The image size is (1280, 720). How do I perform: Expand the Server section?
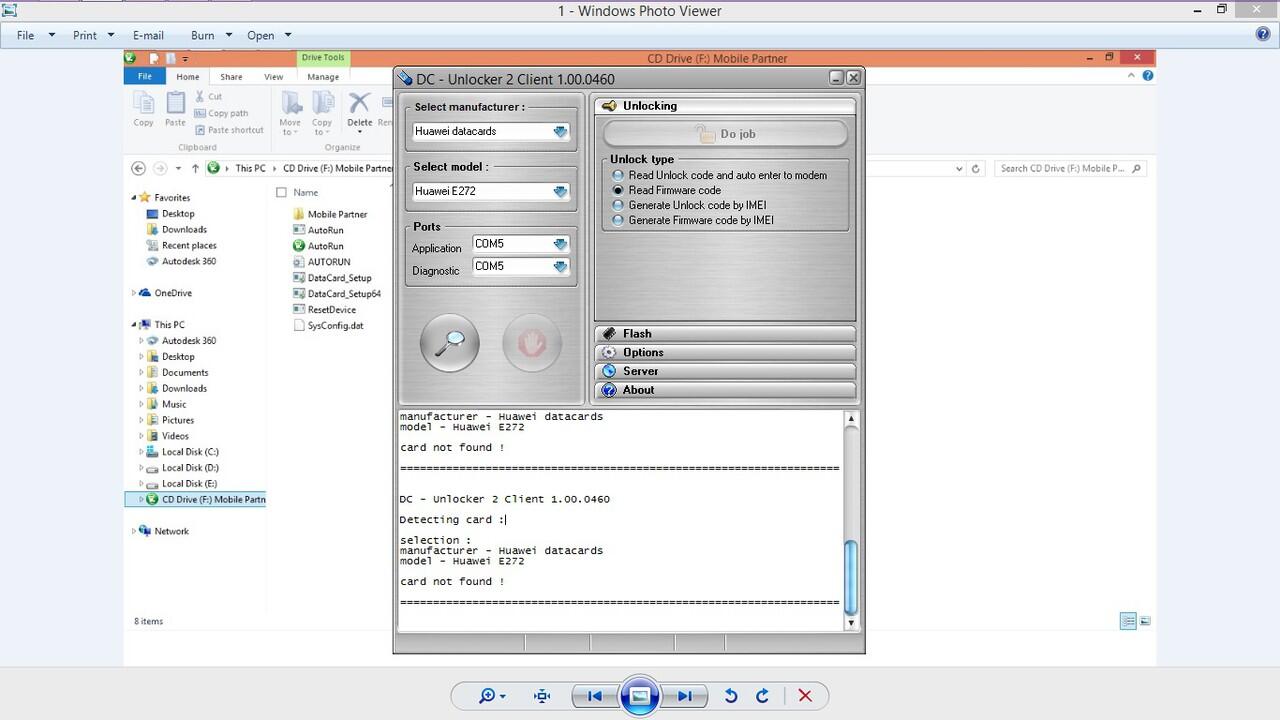[x=725, y=371]
